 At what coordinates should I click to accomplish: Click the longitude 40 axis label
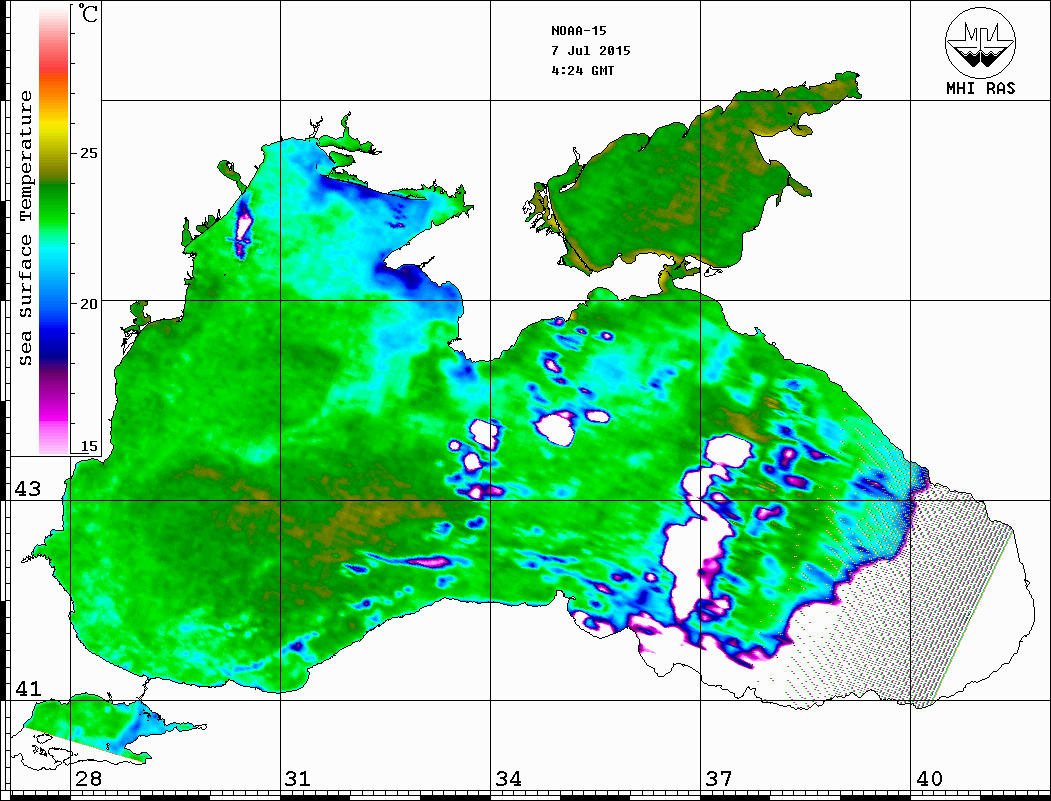tap(929, 779)
